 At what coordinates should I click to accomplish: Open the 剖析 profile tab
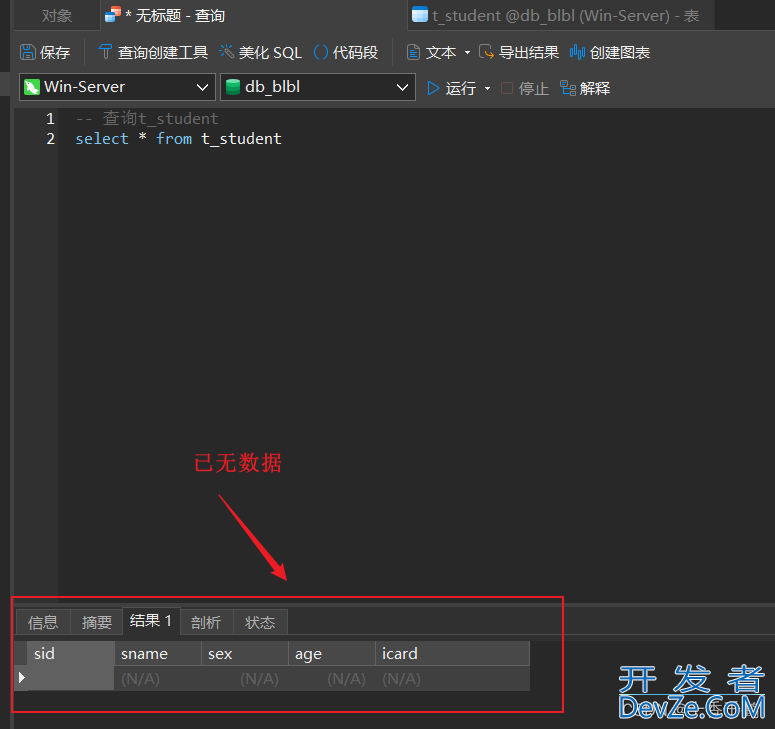[206, 622]
